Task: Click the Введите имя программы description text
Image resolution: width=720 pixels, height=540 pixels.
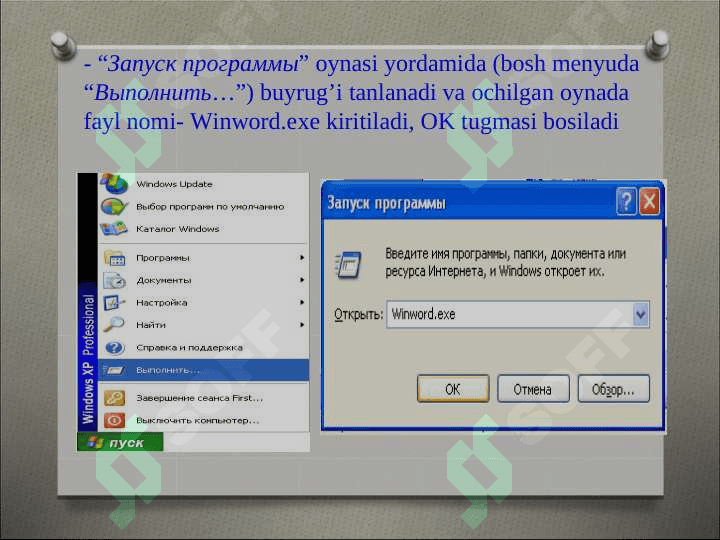Action: click(505, 262)
